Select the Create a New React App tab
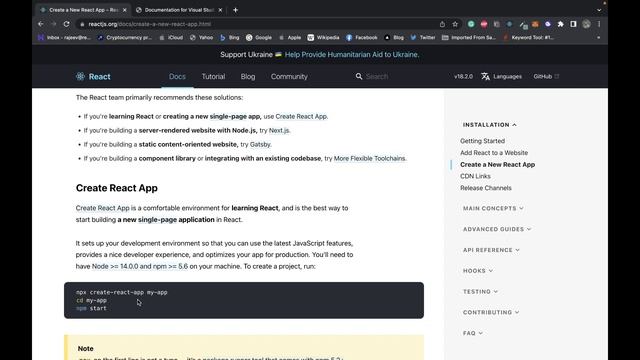The height and width of the screenshot is (360, 640). pyautogui.click(x=83, y=10)
